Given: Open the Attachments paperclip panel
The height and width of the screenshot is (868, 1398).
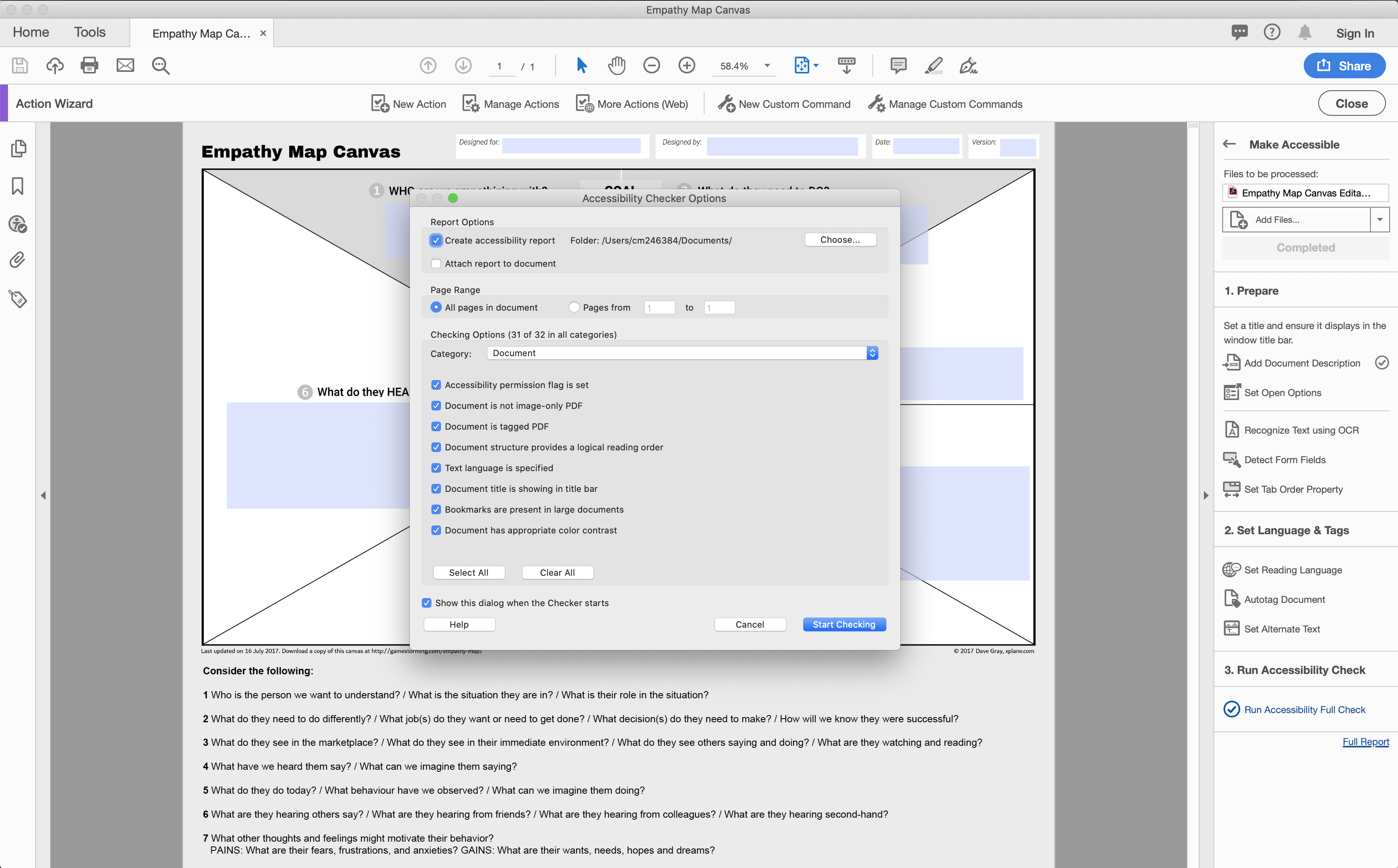Looking at the screenshot, I should (x=18, y=261).
